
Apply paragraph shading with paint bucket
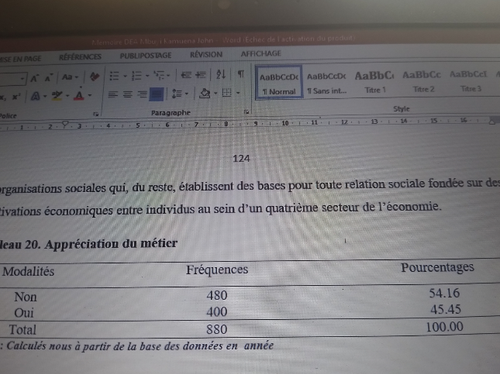point(204,93)
